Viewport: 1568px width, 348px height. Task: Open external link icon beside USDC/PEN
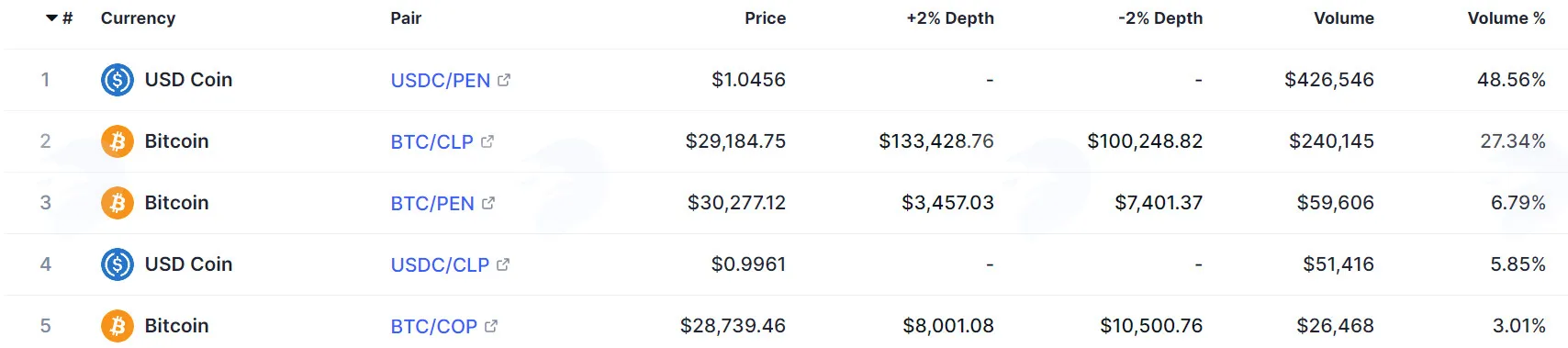[504, 80]
